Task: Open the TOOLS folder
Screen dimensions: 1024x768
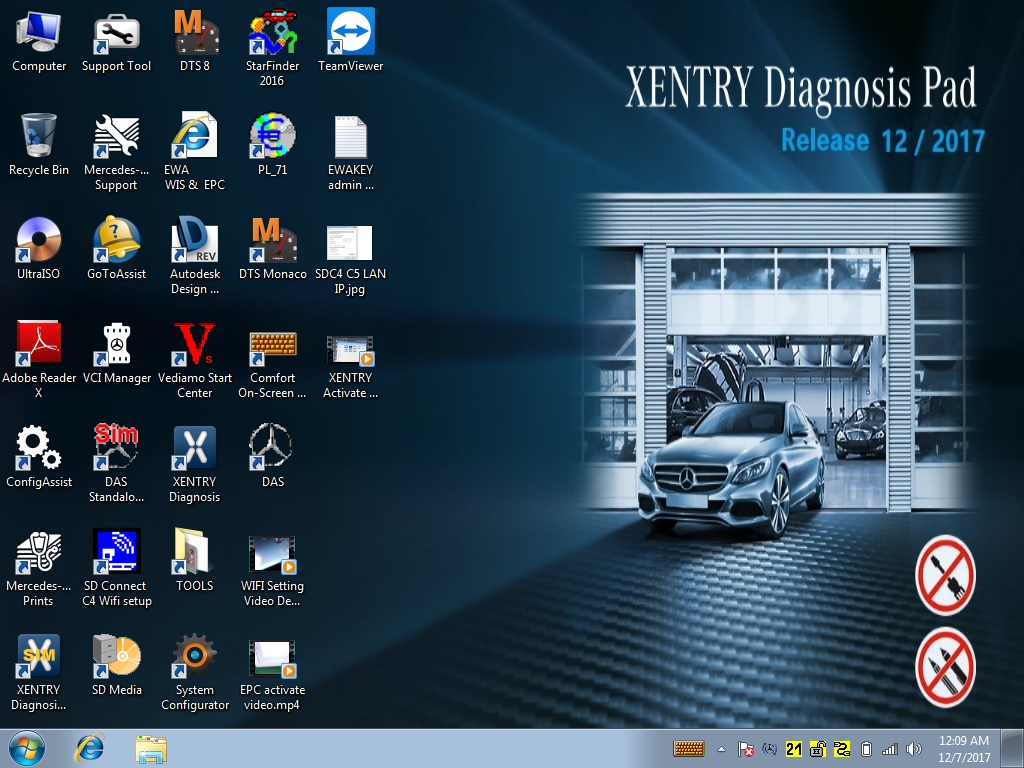Action: coord(195,560)
